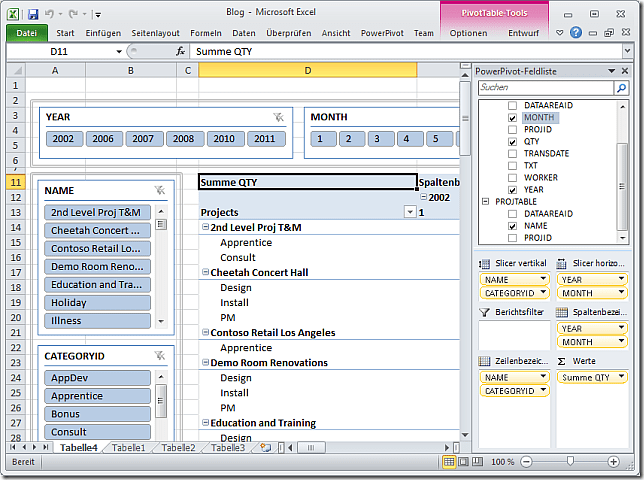Open the Formeln ribbon tab

[x=206, y=33]
